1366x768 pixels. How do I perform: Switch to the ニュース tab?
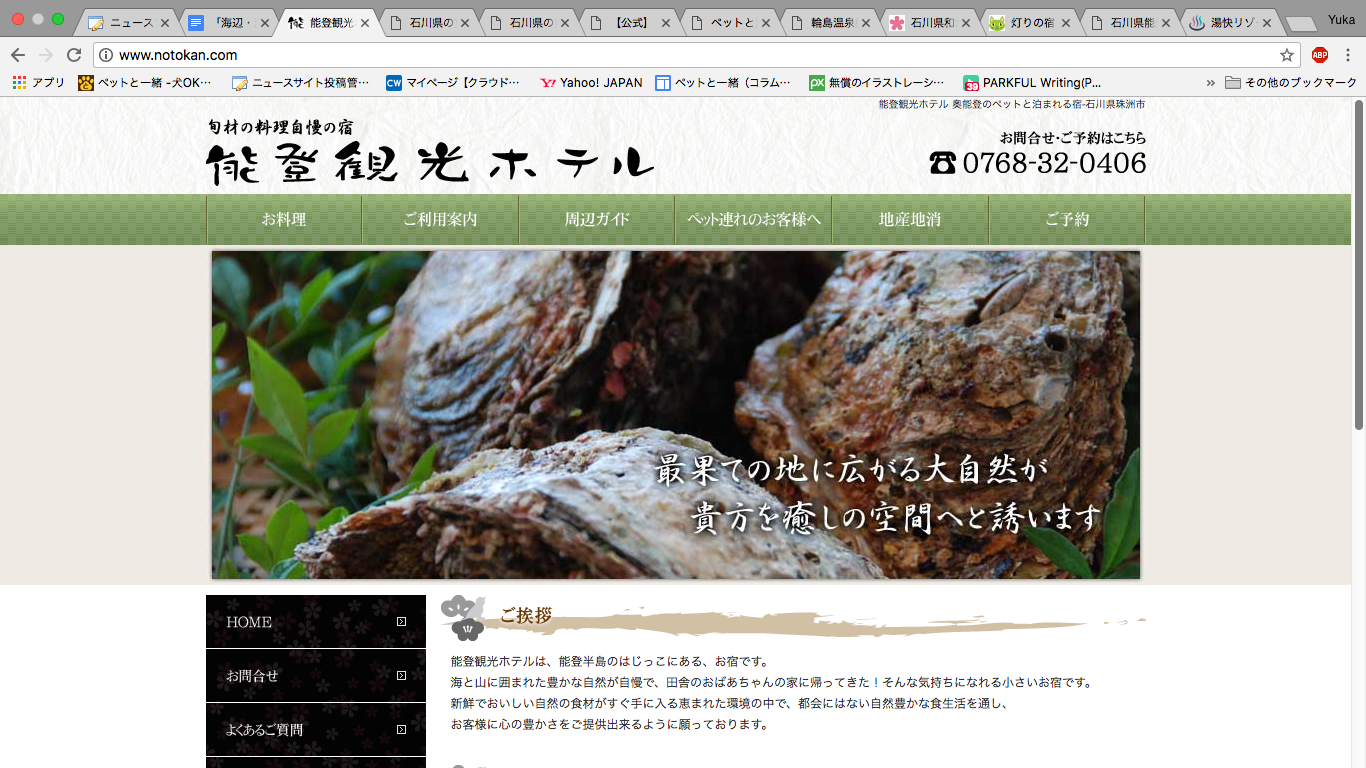(x=128, y=22)
